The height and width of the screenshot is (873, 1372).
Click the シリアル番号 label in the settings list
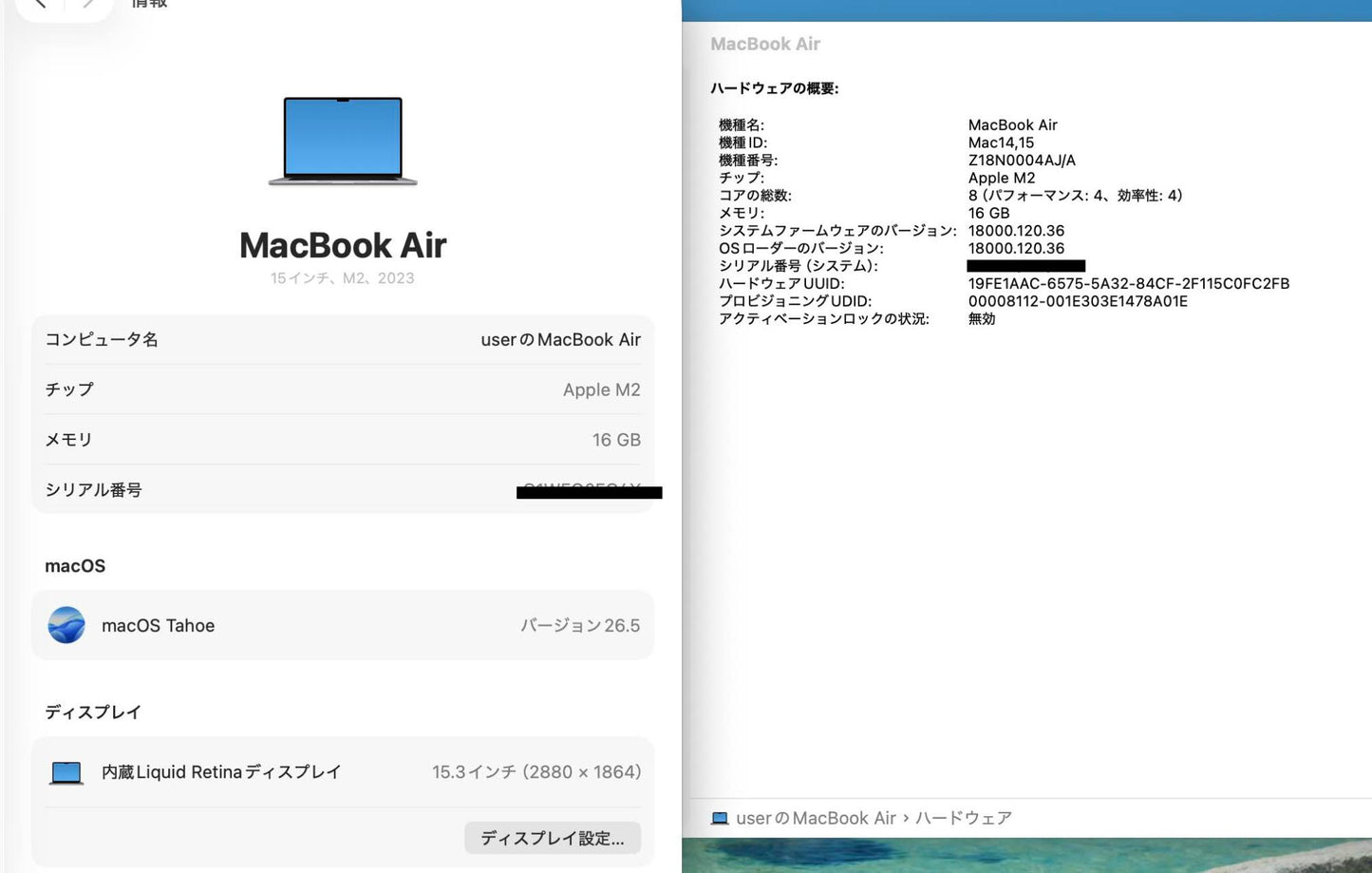[x=93, y=490]
